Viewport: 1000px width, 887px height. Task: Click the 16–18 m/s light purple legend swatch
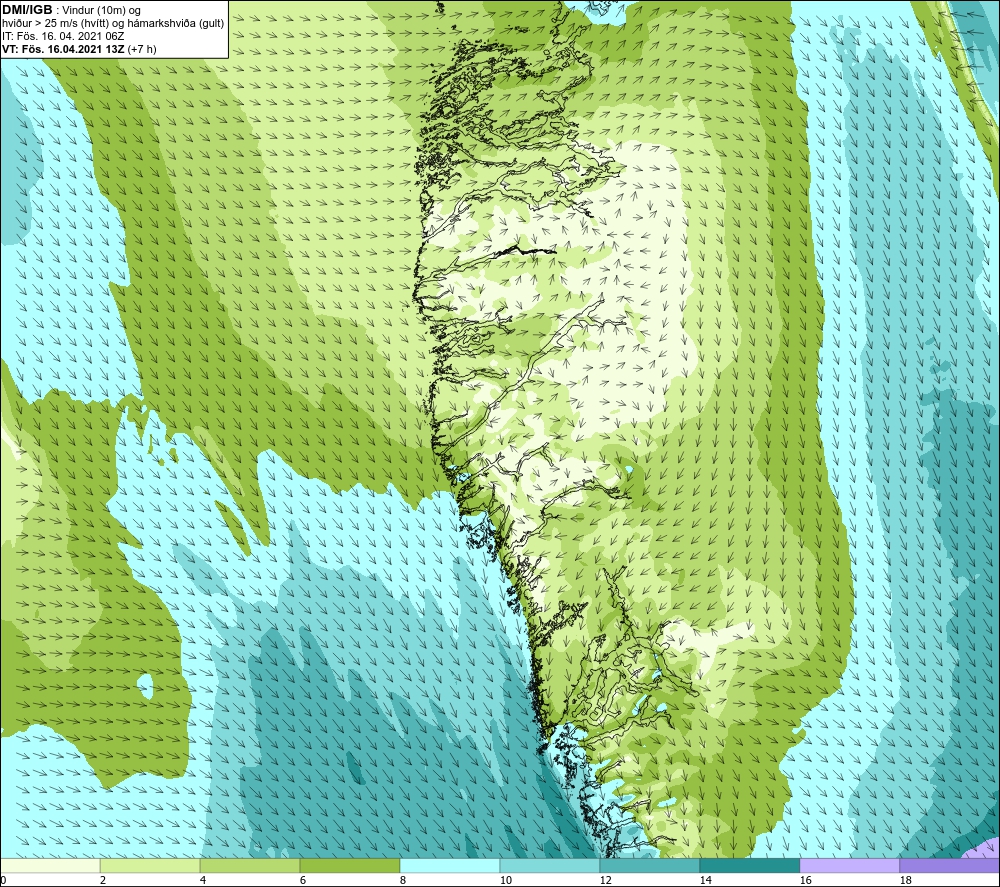tap(849, 865)
